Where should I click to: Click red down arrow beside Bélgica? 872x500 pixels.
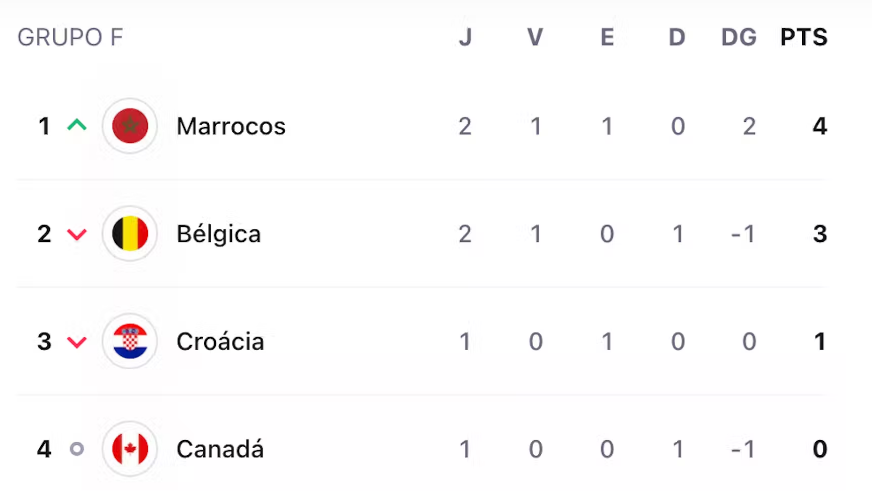[x=77, y=234]
